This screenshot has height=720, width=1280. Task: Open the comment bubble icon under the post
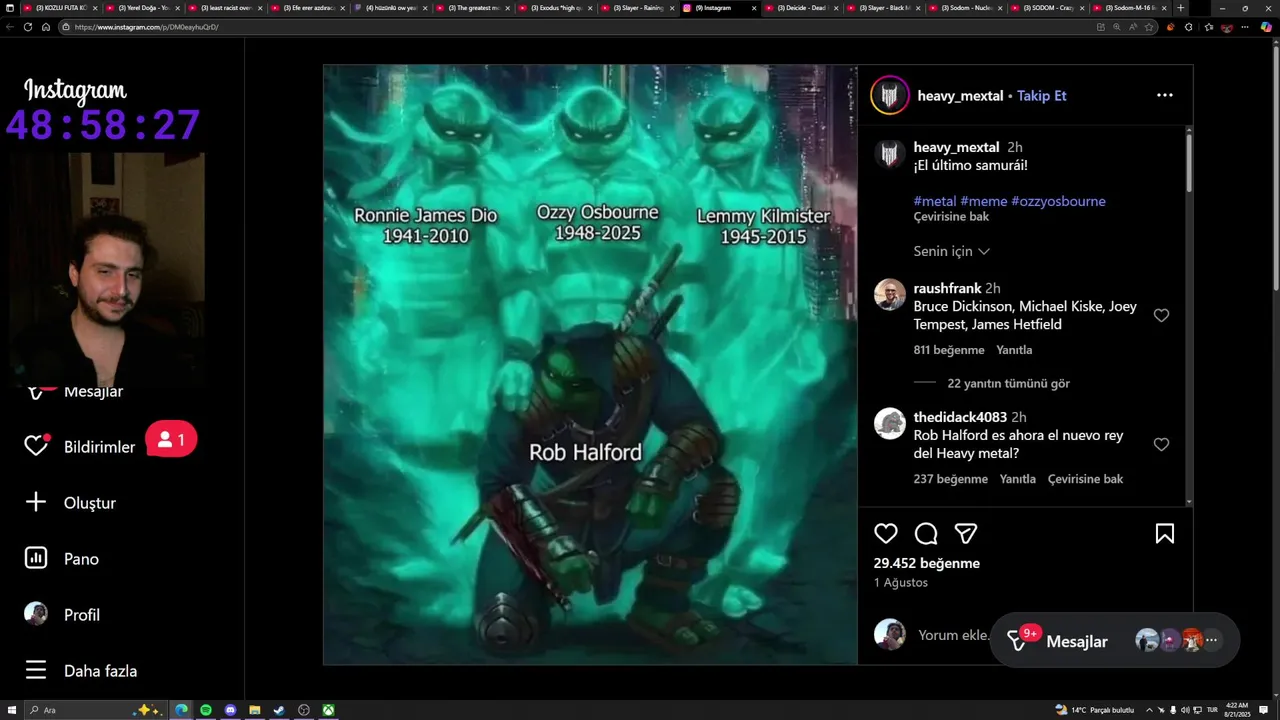point(926,533)
